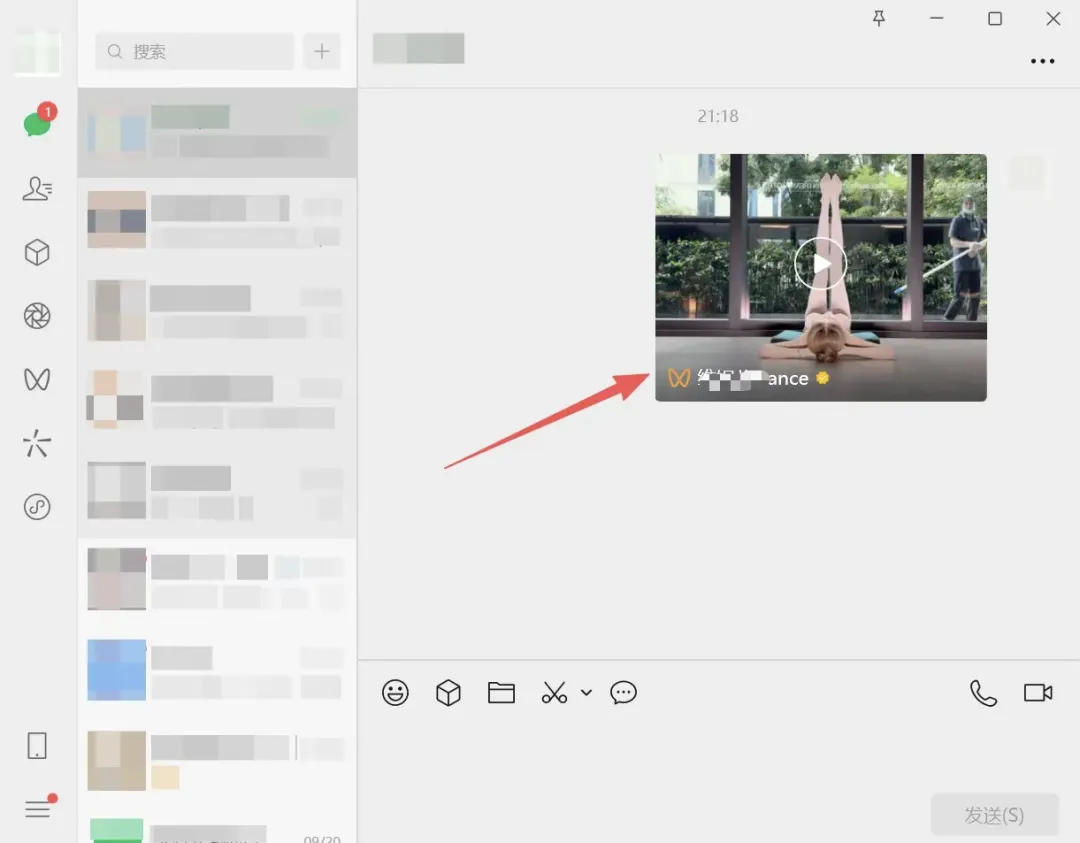Open the hamburger settings menu
Viewport: 1080px width, 843px height.
[x=39, y=807]
